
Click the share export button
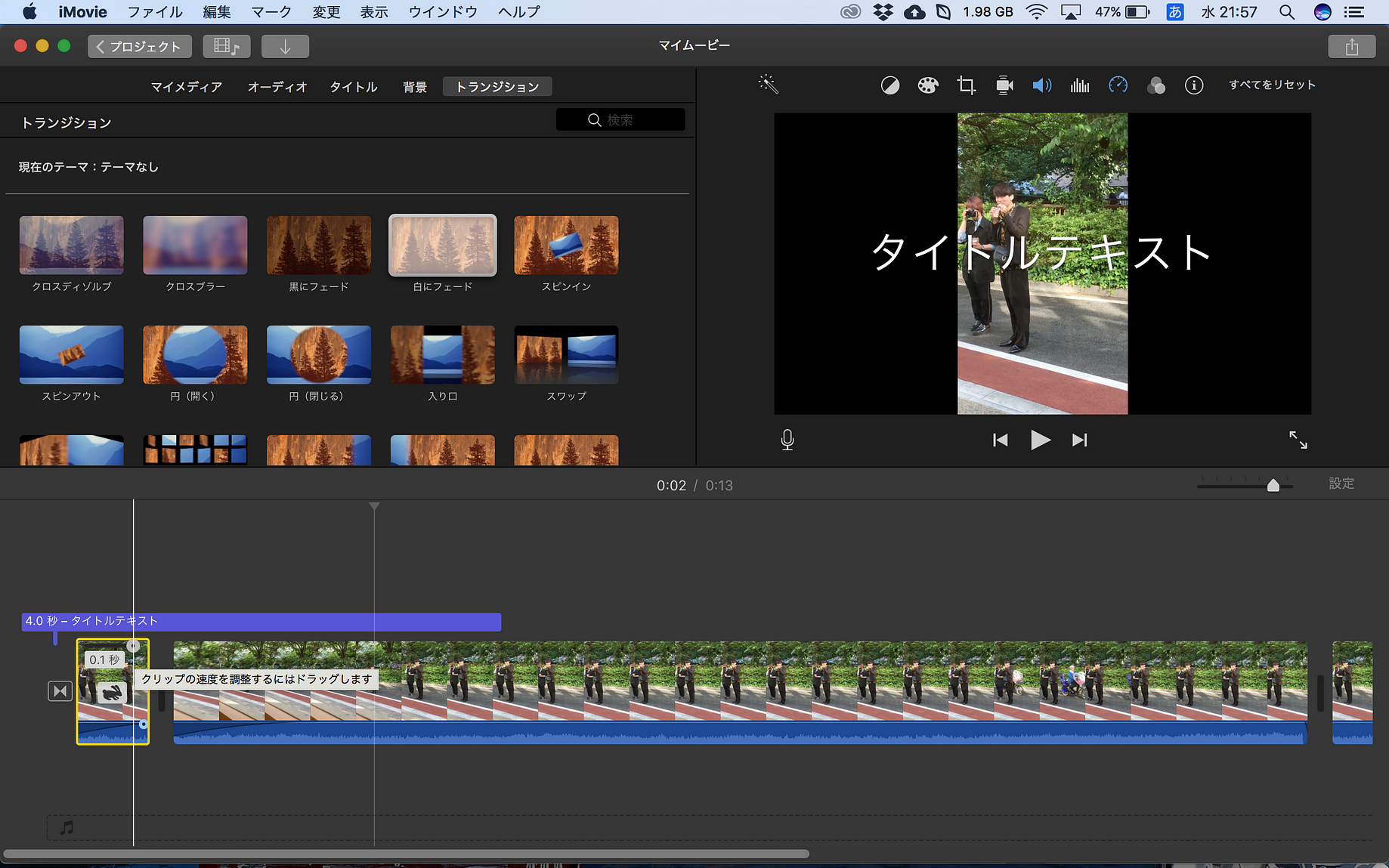point(1351,47)
